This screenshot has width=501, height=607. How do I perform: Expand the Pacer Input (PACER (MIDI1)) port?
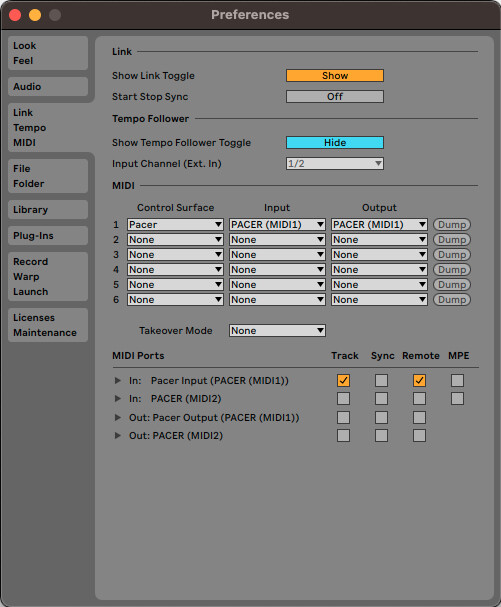point(118,381)
